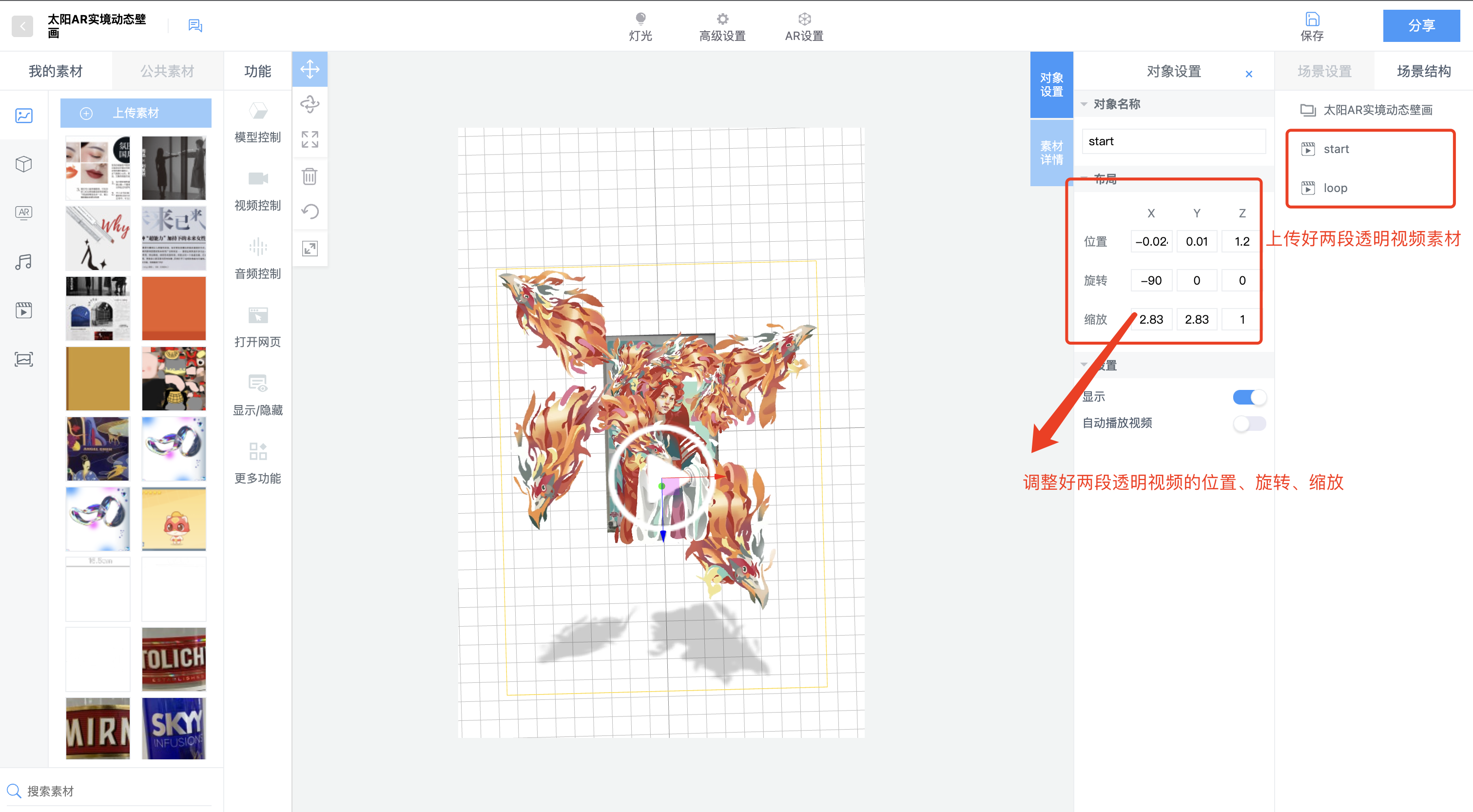The image size is (1473, 812).
Task: Enable the 自动播放视频 switch
Action: (1249, 423)
